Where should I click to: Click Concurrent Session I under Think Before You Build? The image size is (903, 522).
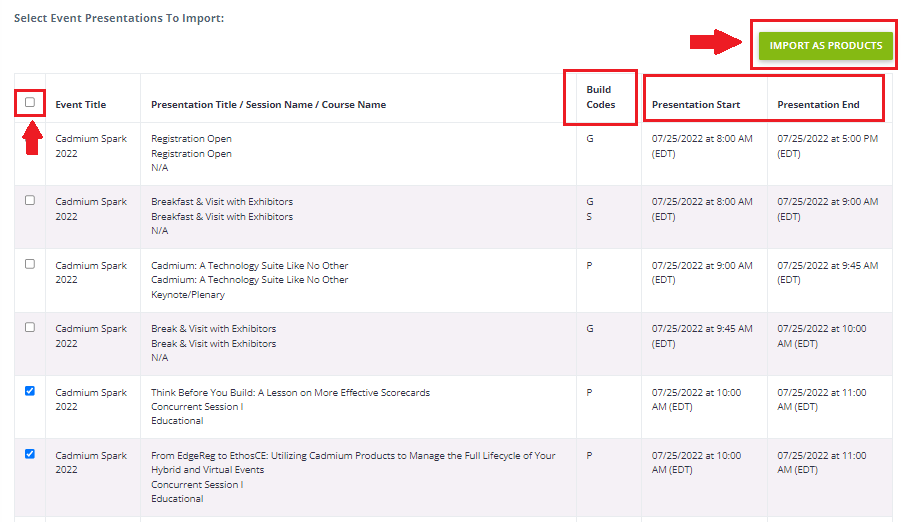pos(197,407)
